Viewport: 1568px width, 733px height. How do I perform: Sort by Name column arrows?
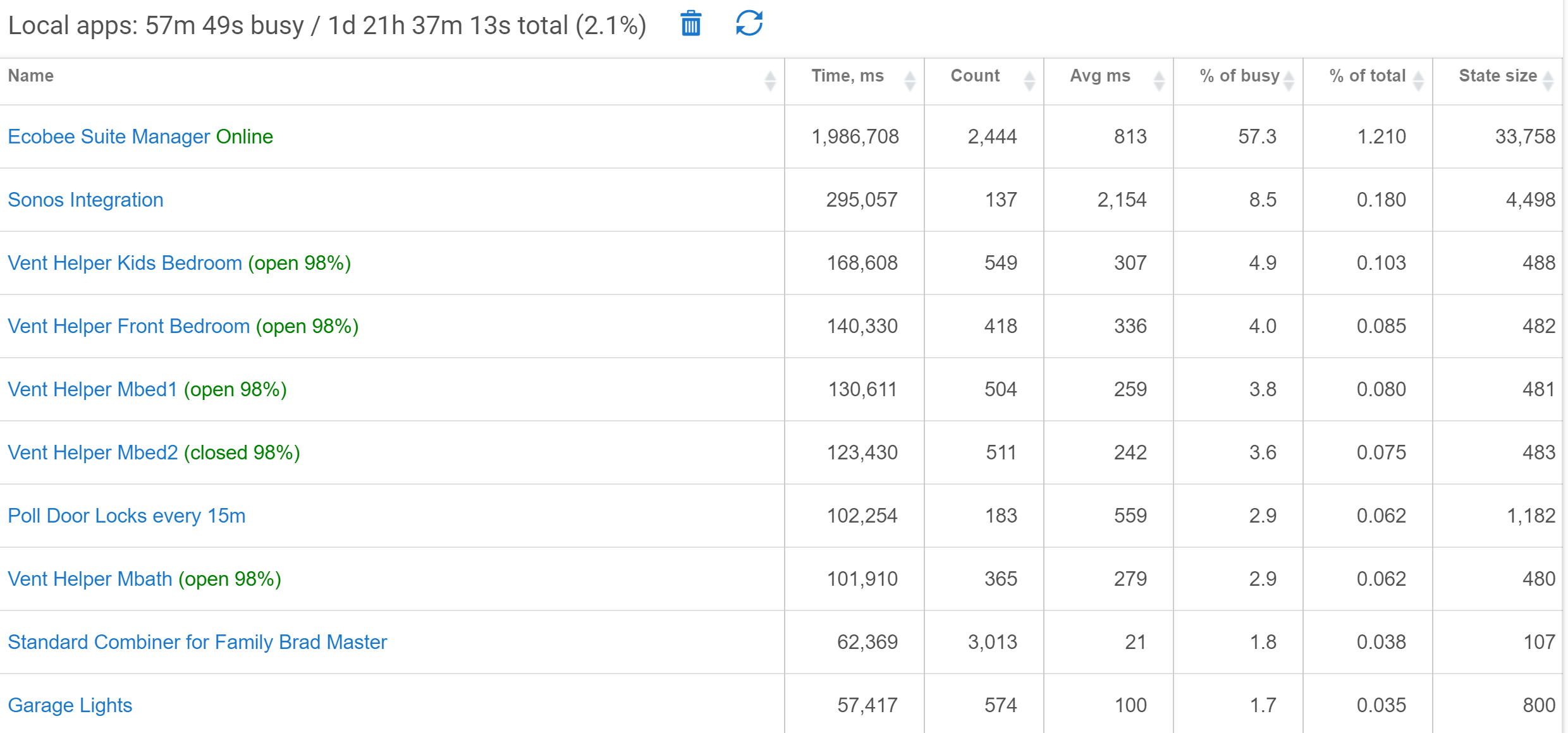tap(769, 81)
